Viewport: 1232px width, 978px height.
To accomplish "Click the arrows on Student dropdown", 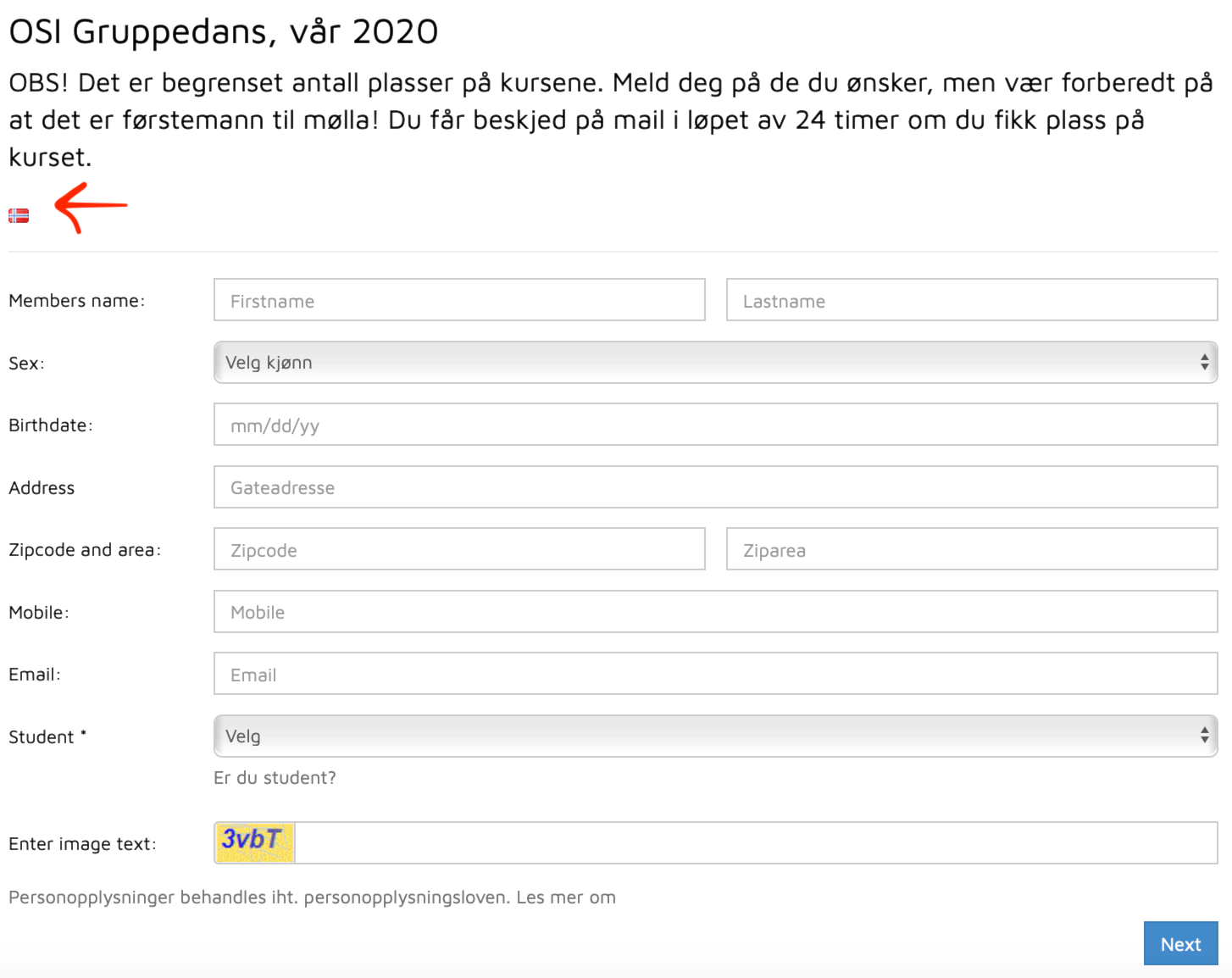I will click(x=1204, y=736).
